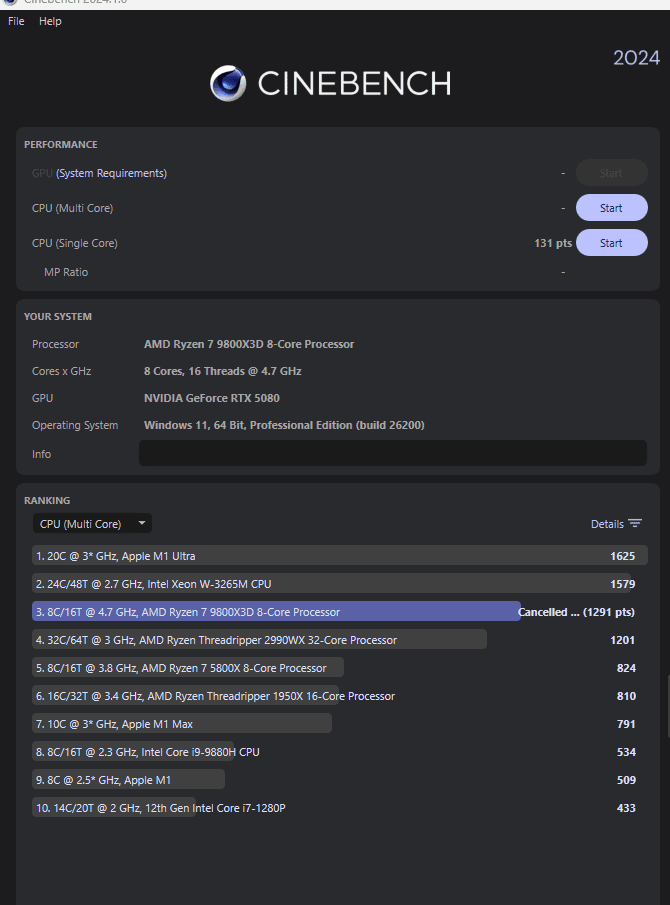Click the Cancelled (1291 pts) score text
Screen dimensions: 670x905
[x=576, y=612]
